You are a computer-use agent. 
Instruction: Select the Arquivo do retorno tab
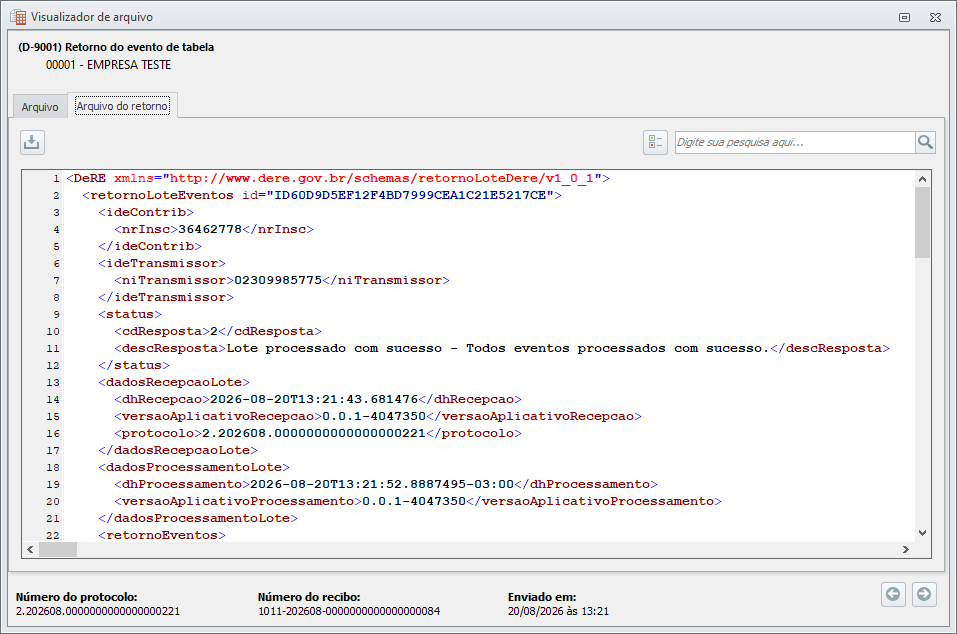[123, 106]
